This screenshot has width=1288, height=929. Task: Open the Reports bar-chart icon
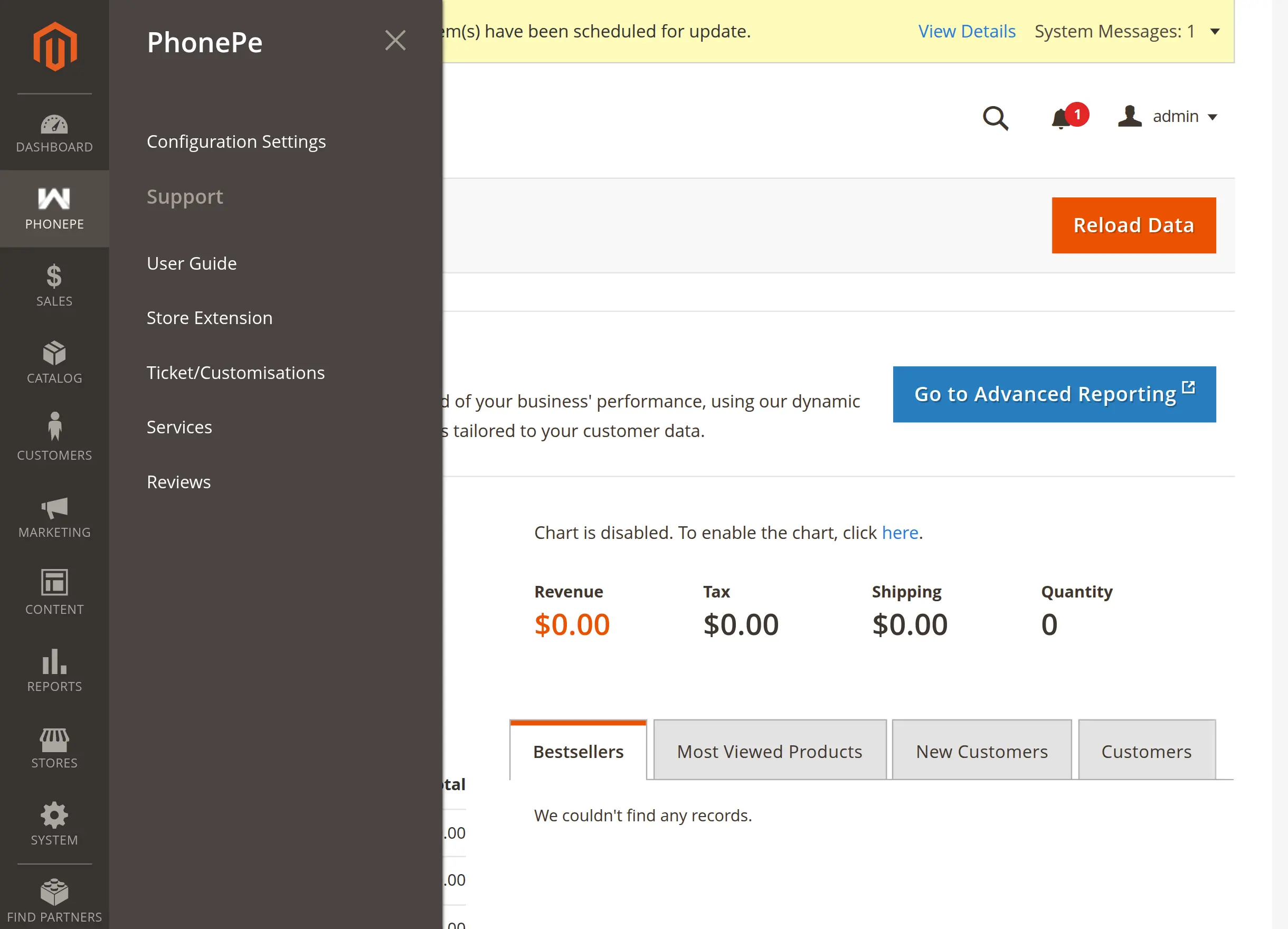click(54, 669)
